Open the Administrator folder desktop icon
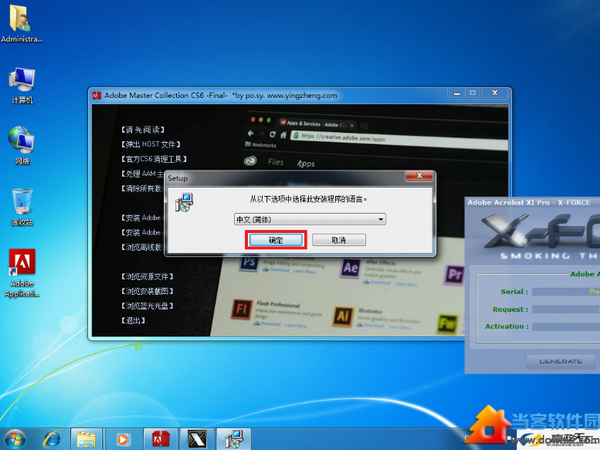Viewport: 600px width, 450px height. click(21, 24)
